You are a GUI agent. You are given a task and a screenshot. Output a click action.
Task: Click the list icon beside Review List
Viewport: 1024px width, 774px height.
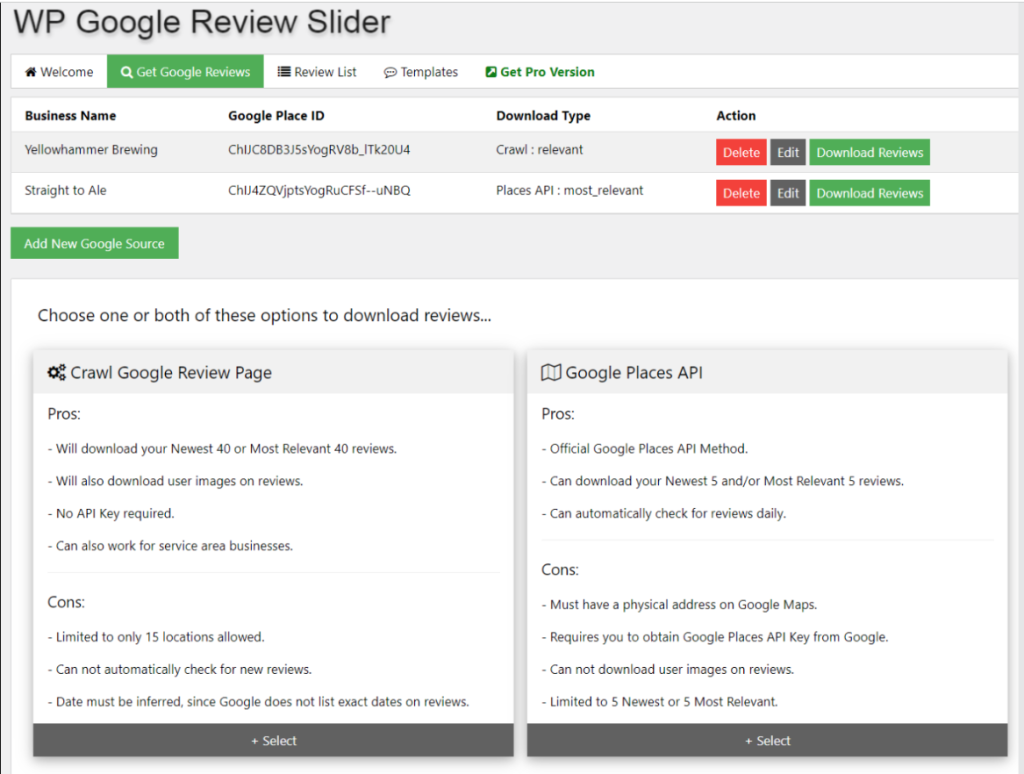(x=284, y=72)
